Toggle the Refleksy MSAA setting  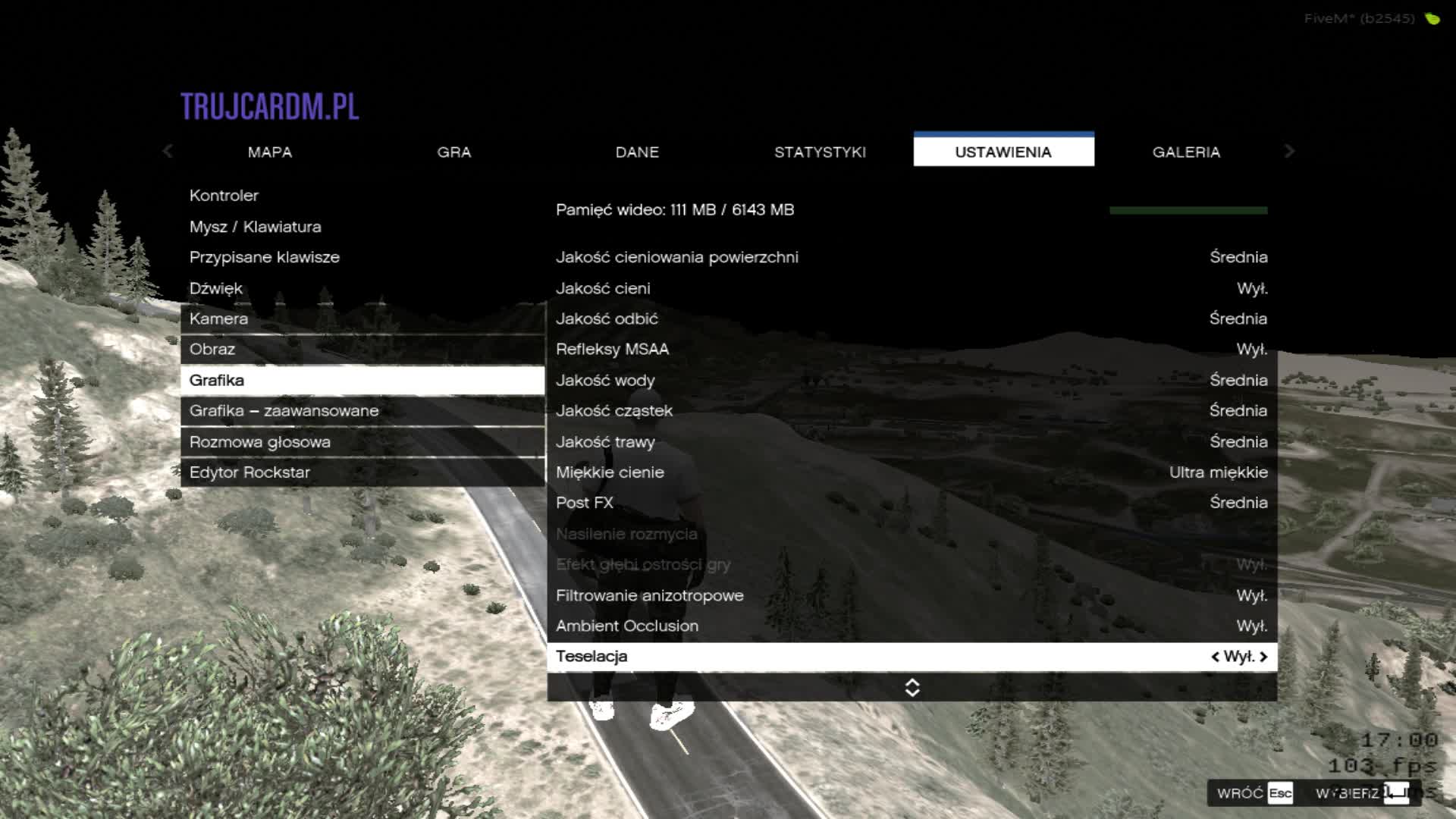point(1251,350)
